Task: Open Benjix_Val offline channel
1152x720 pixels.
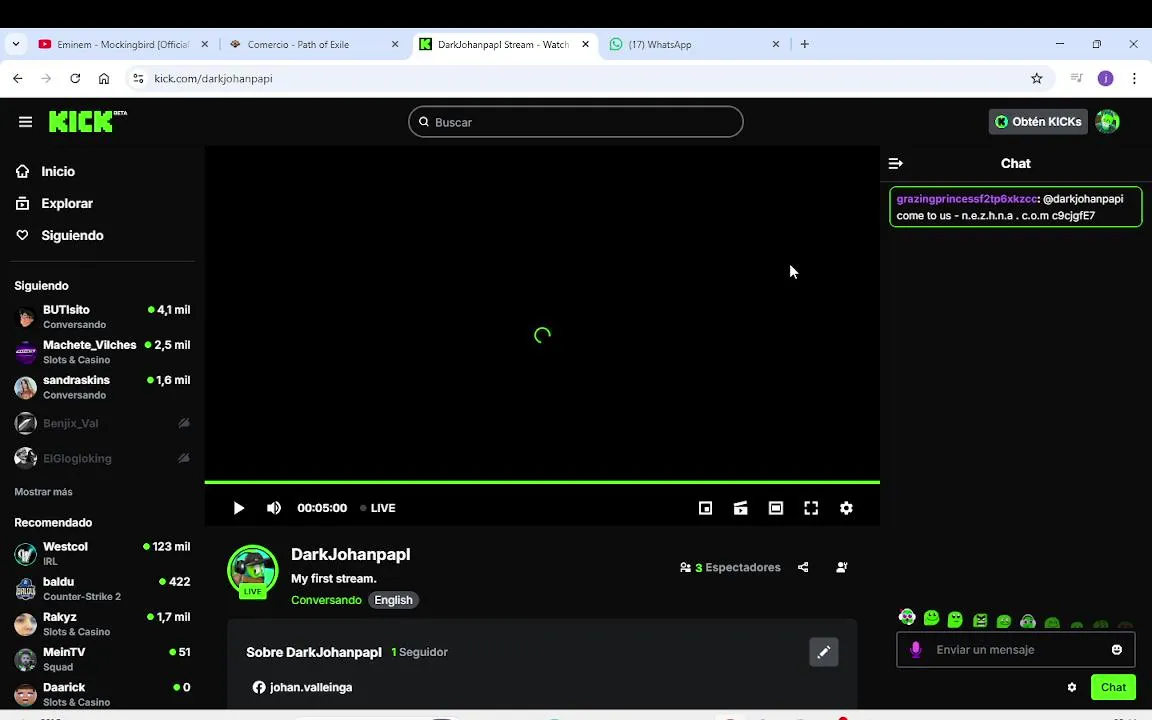Action: tap(102, 423)
